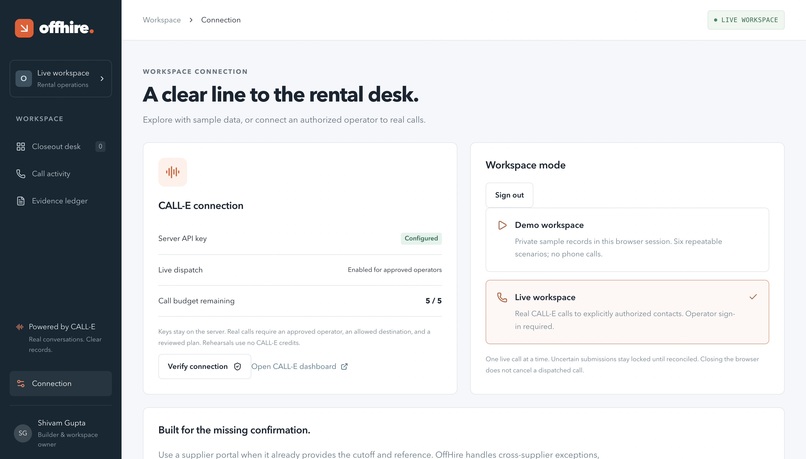Viewport: 806px width, 459px height.
Task: Select the Demo workspace option
Action: pos(627,240)
